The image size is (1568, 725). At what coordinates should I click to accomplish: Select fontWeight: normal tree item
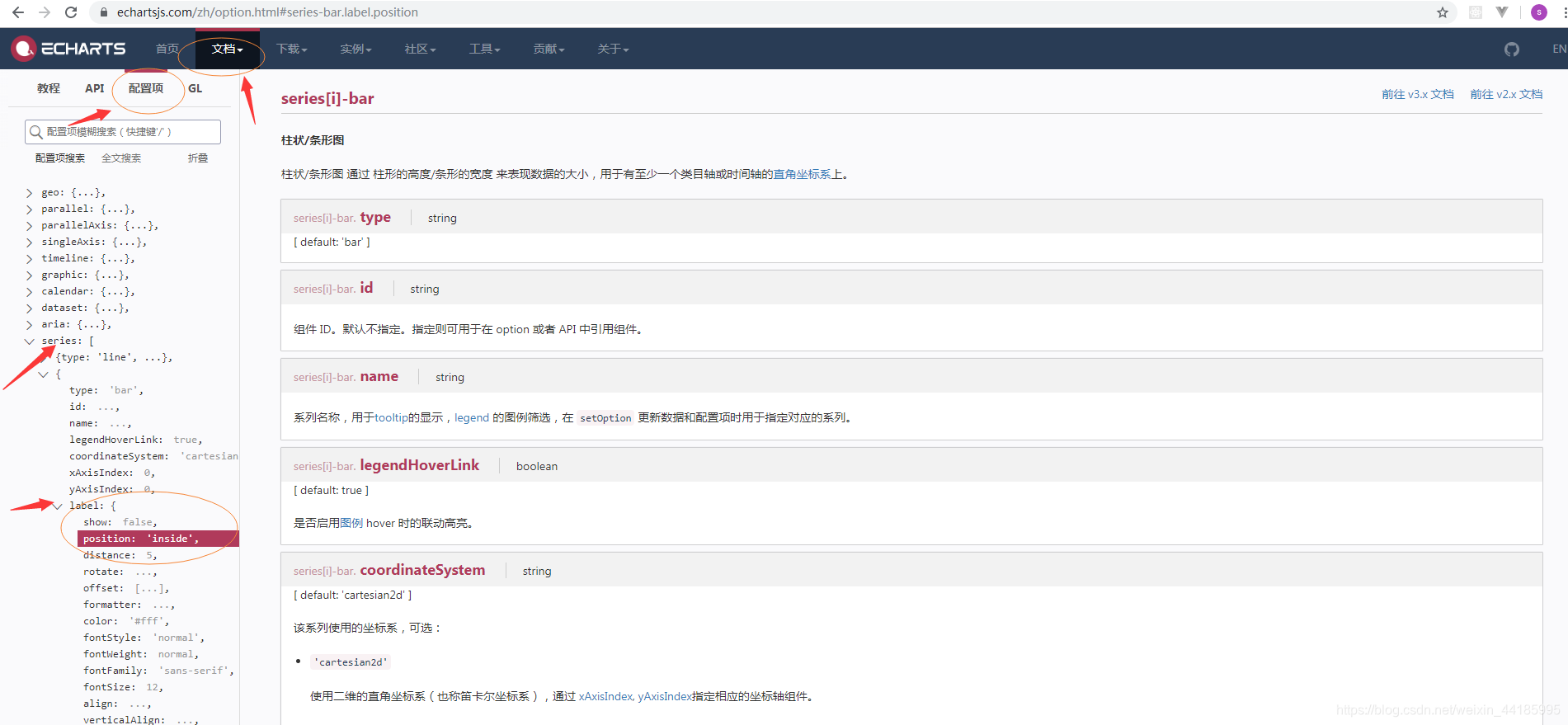pos(141,655)
